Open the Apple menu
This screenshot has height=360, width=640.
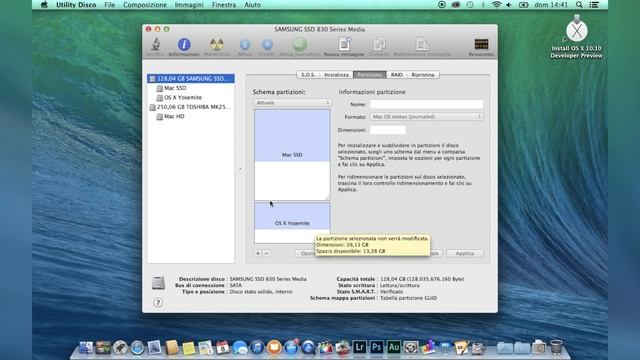click(44, 5)
